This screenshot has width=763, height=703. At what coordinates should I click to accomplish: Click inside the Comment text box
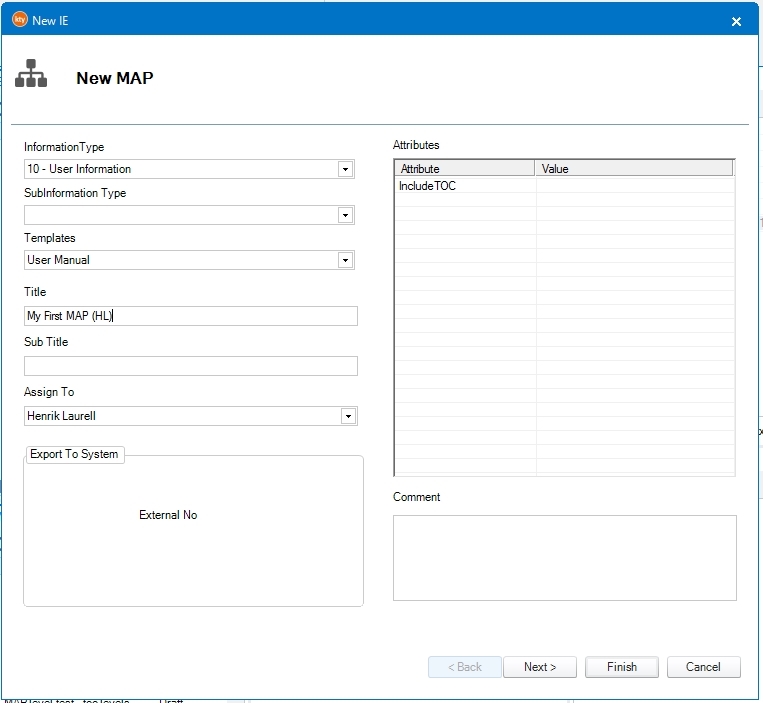[x=564, y=557]
